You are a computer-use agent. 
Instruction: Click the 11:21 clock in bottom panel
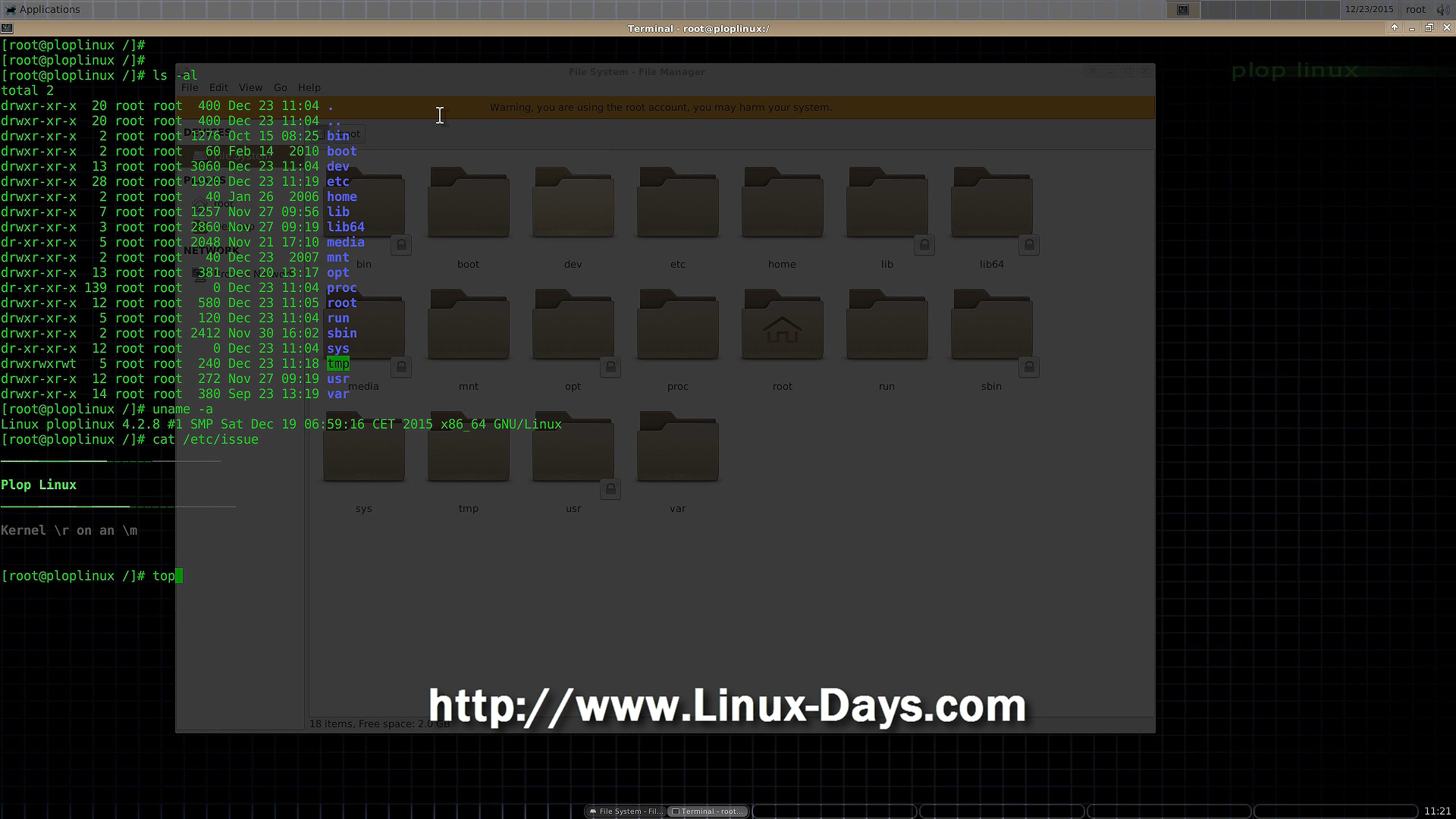click(1438, 811)
